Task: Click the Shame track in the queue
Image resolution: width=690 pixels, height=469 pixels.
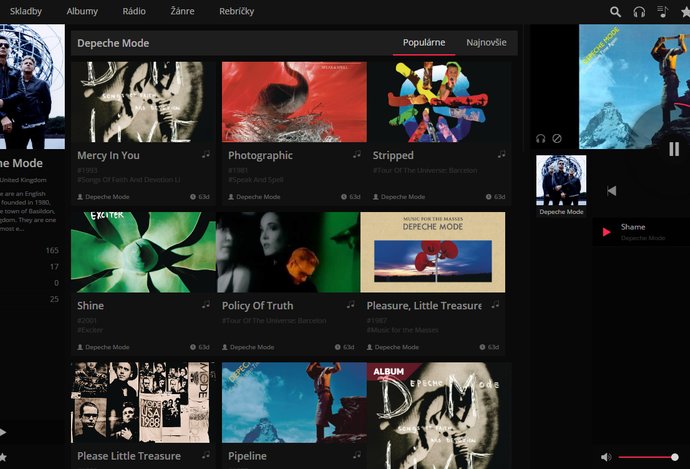Action: click(642, 232)
